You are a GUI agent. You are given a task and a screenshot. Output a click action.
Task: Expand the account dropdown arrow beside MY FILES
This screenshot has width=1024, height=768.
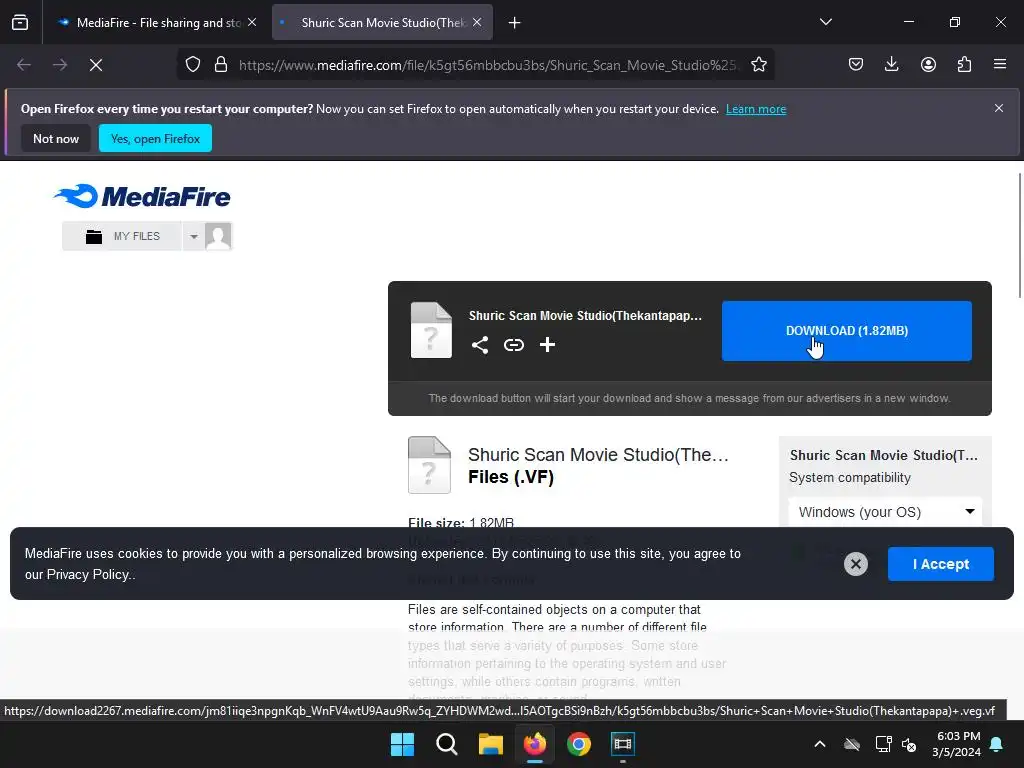point(193,236)
